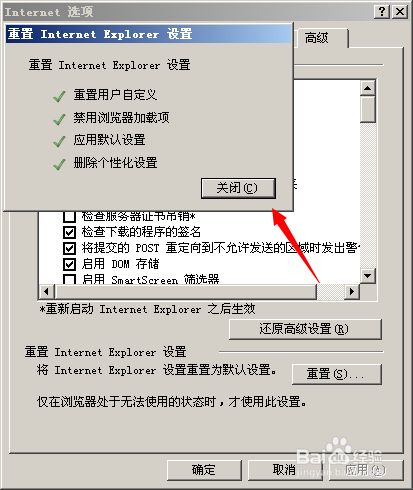
Task: Uncheck 检查下载的程序的签名 checkbox
Action: 69,232
